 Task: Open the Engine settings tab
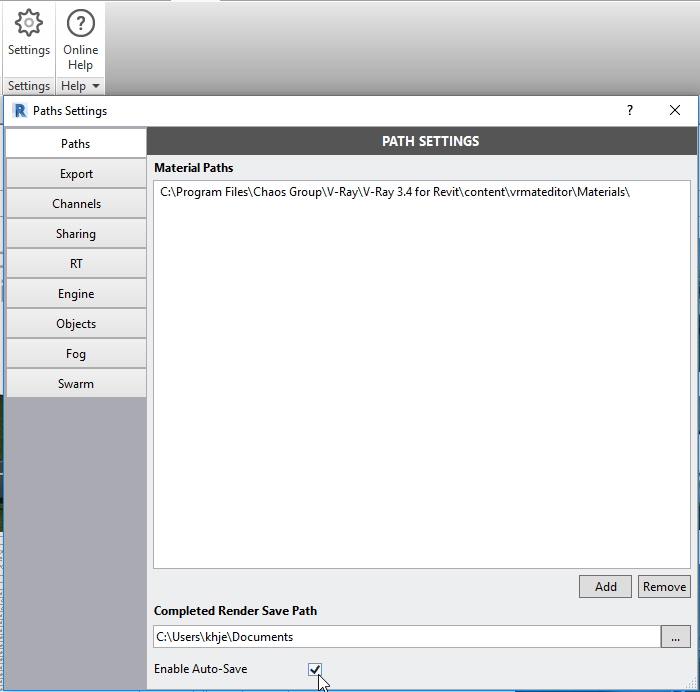76,294
